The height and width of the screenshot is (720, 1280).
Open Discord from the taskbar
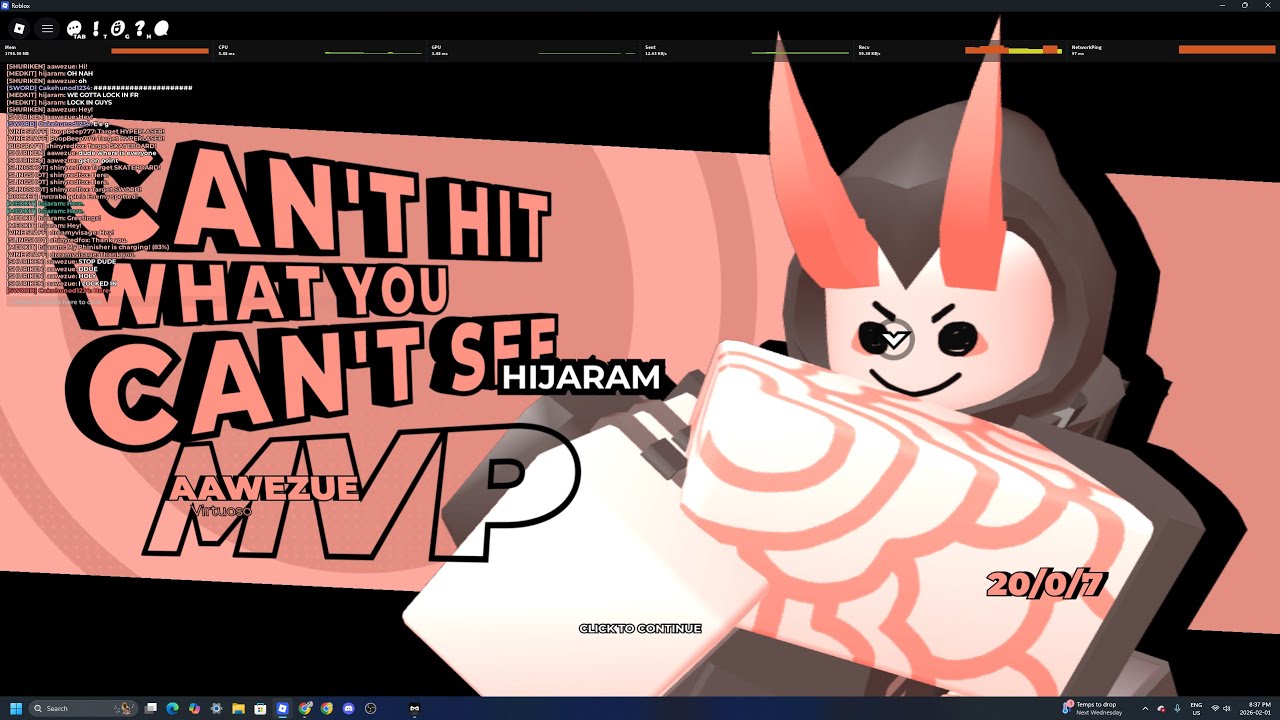pyautogui.click(x=349, y=708)
